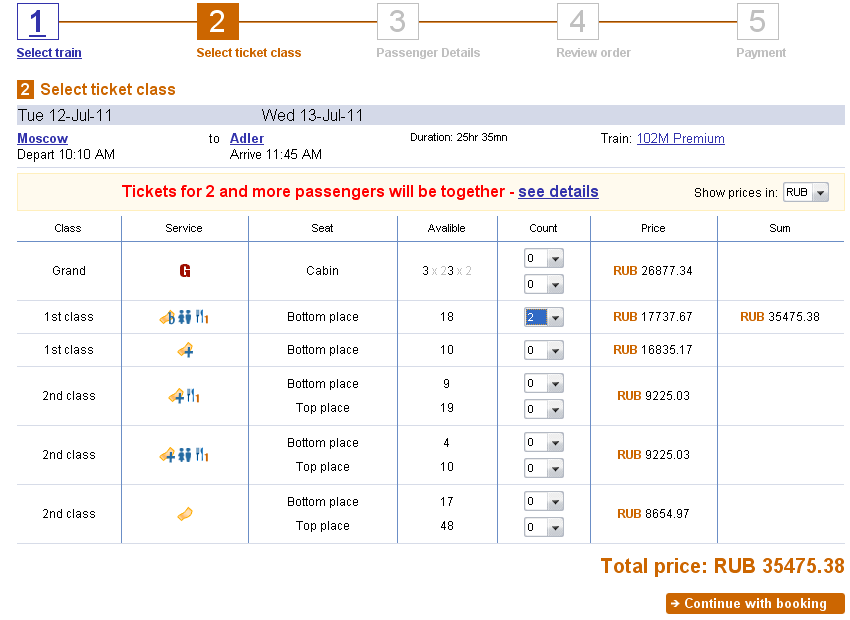Click the Grand class 'G' service icon

[184, 271]
